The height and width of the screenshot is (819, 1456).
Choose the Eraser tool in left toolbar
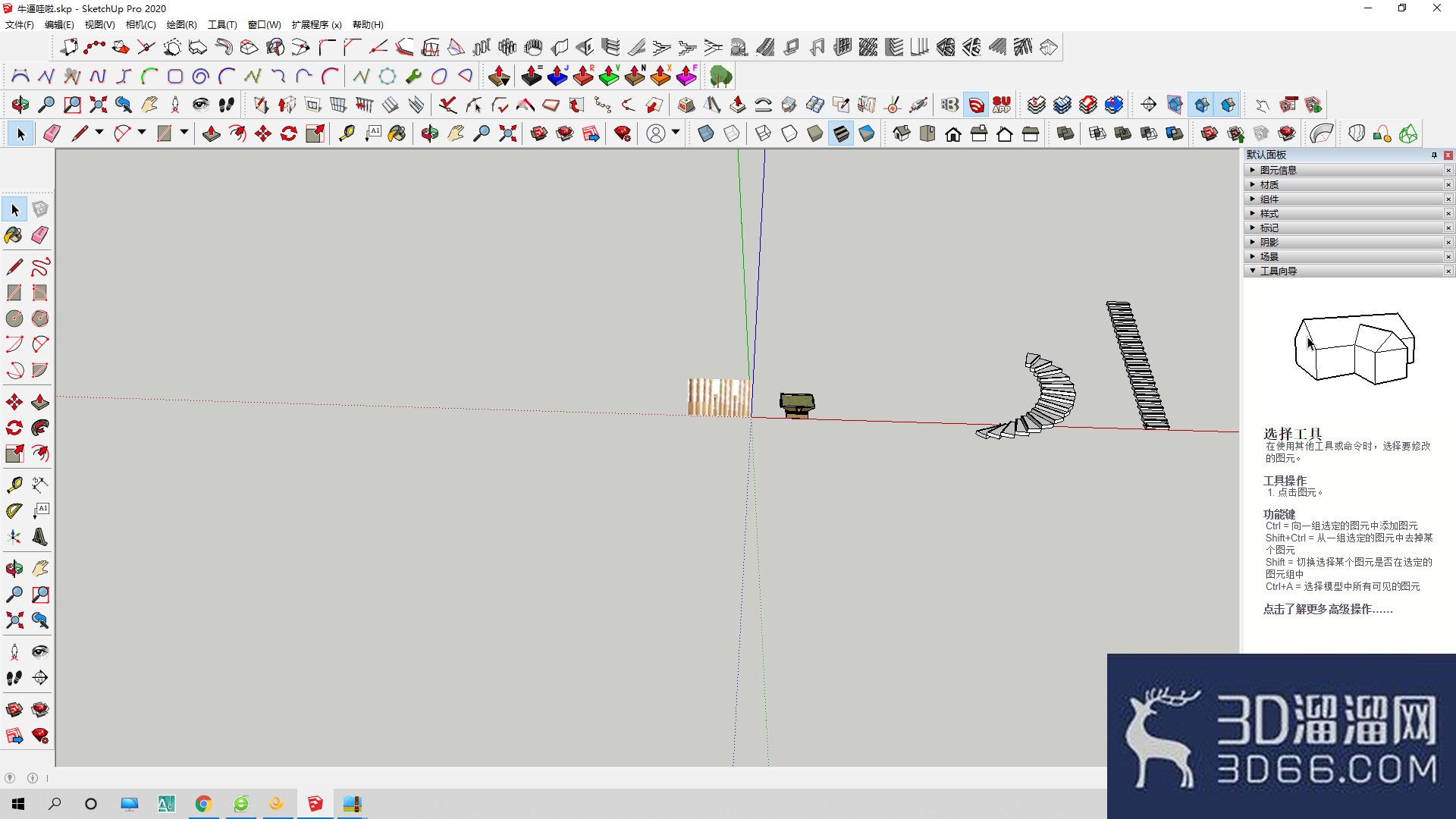[40, 235]
